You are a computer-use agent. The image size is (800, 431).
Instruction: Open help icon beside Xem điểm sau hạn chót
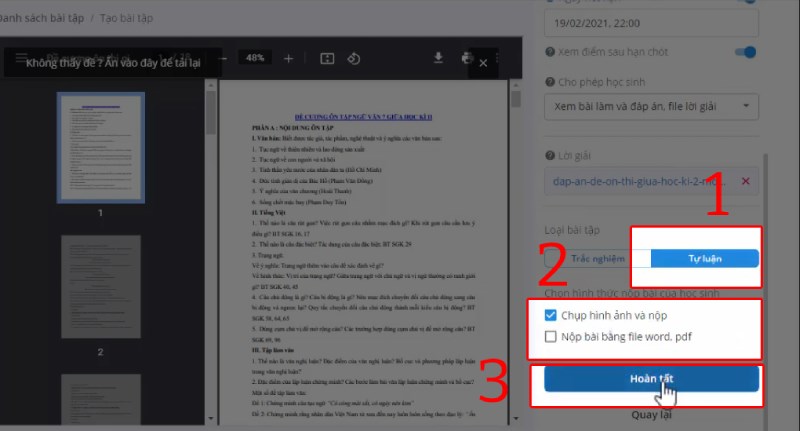pos(550,52)
